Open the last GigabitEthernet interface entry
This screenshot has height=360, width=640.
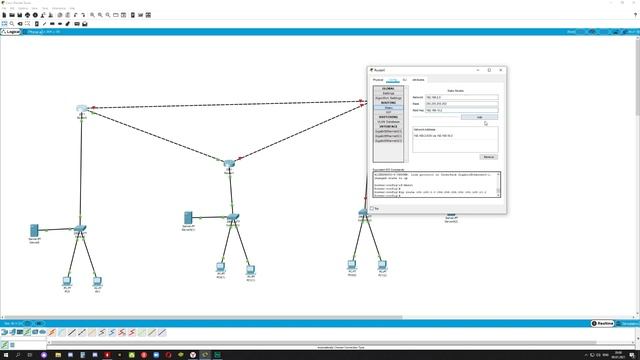click(388, 141)
